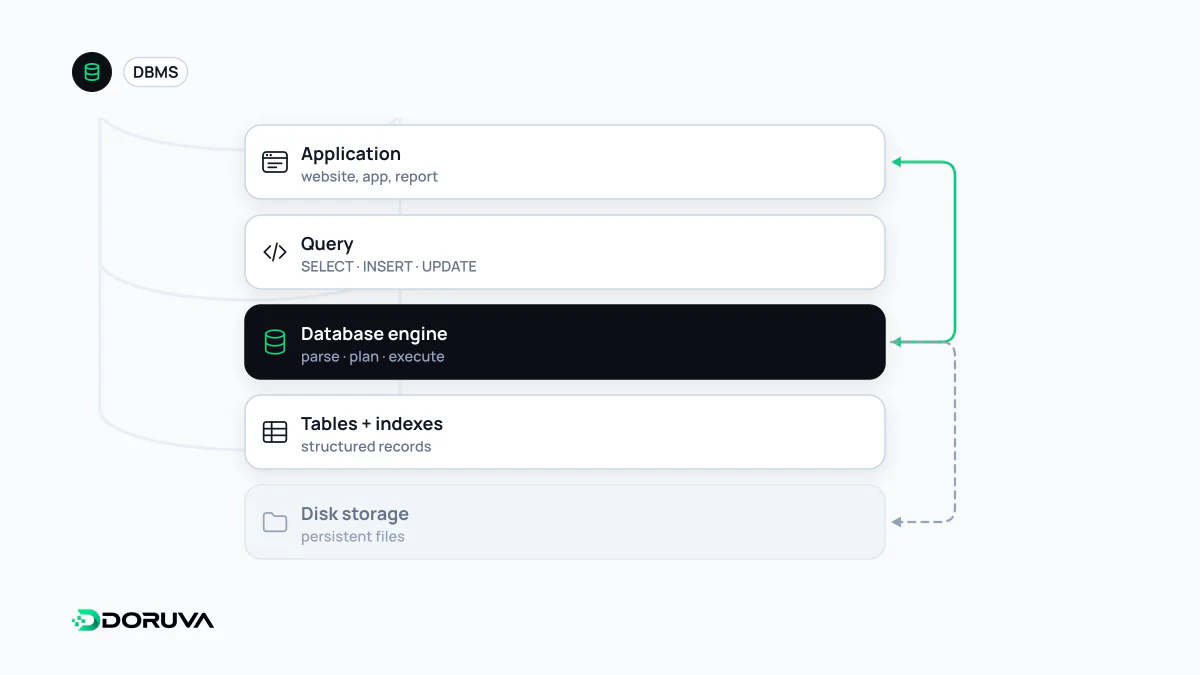Click the Doruva logo
Screen dimensions: 1200x675
point(143,620)
